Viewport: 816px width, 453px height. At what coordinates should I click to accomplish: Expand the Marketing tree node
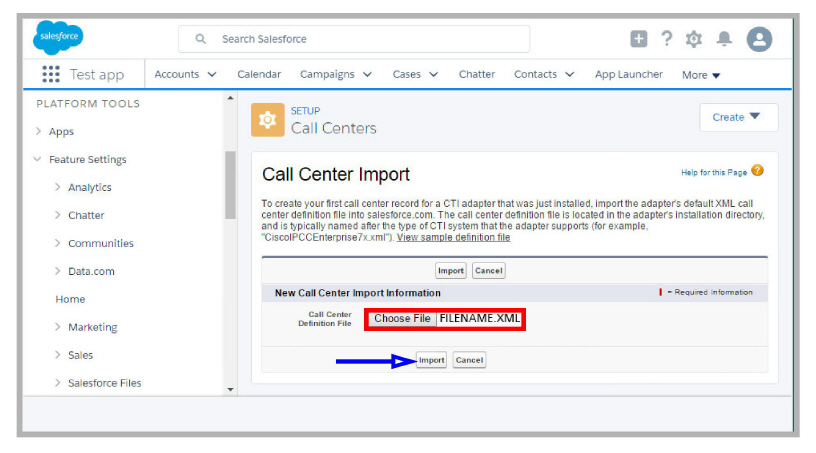[x=57, y=326]
